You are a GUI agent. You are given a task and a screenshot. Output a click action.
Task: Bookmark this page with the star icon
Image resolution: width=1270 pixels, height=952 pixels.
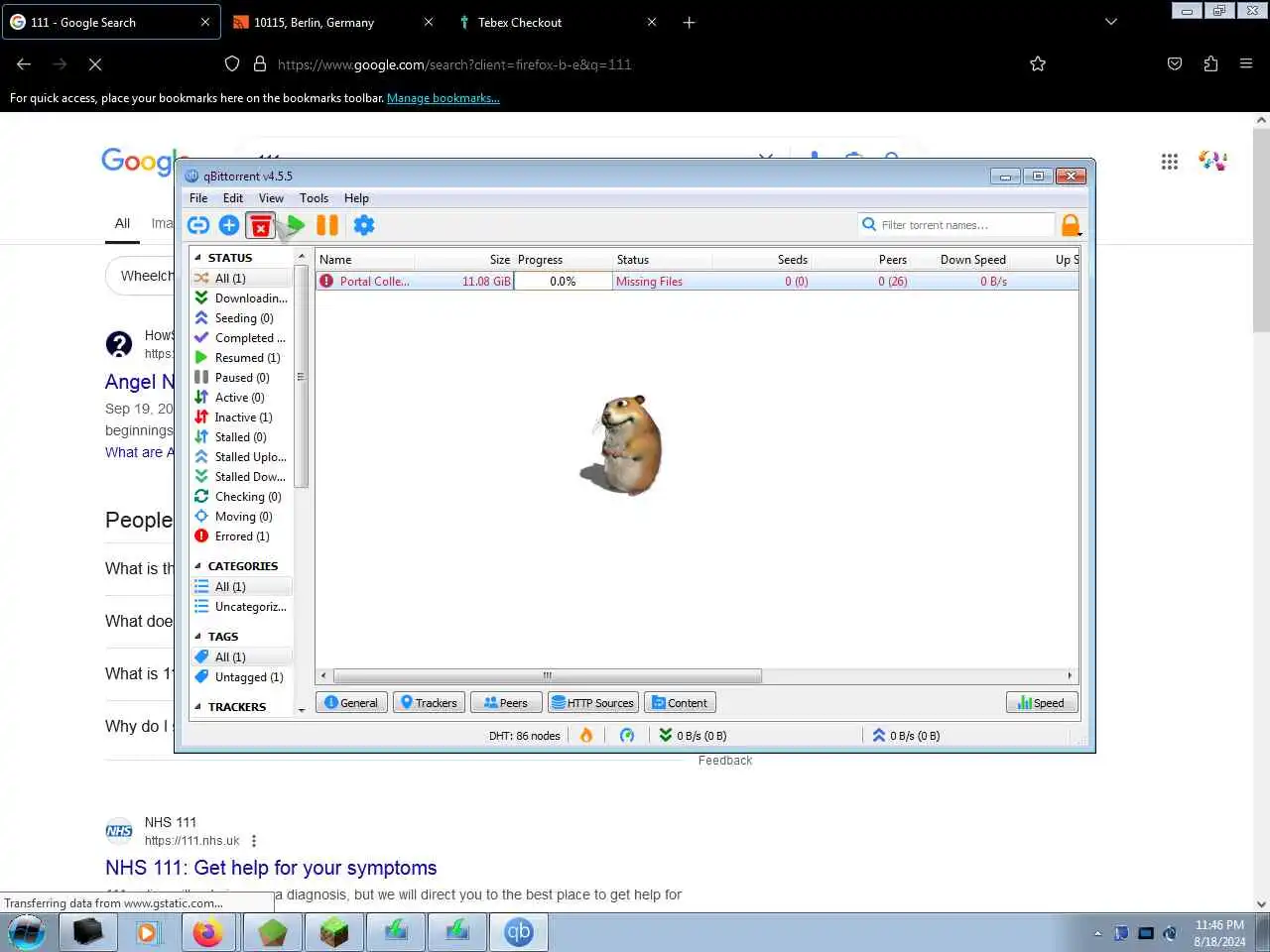point(1038,63)
